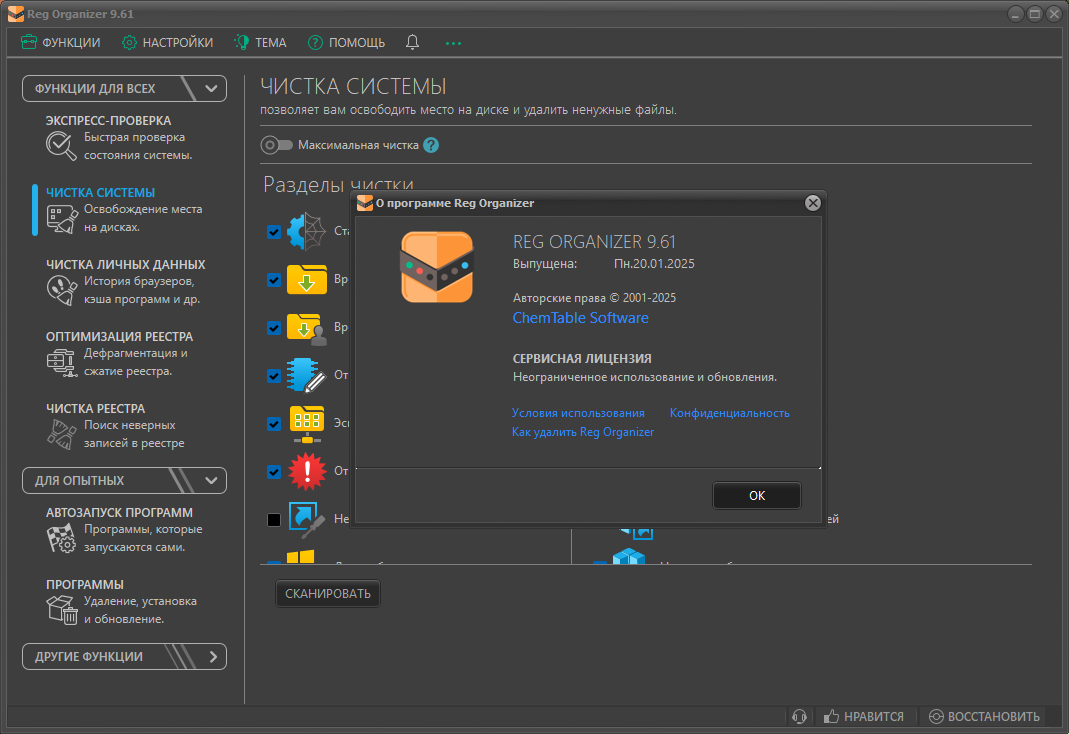Click the help question mark next to Максимальная чистка
The width and height of the screenshot is (1069, 734).
tap(431, 145)
